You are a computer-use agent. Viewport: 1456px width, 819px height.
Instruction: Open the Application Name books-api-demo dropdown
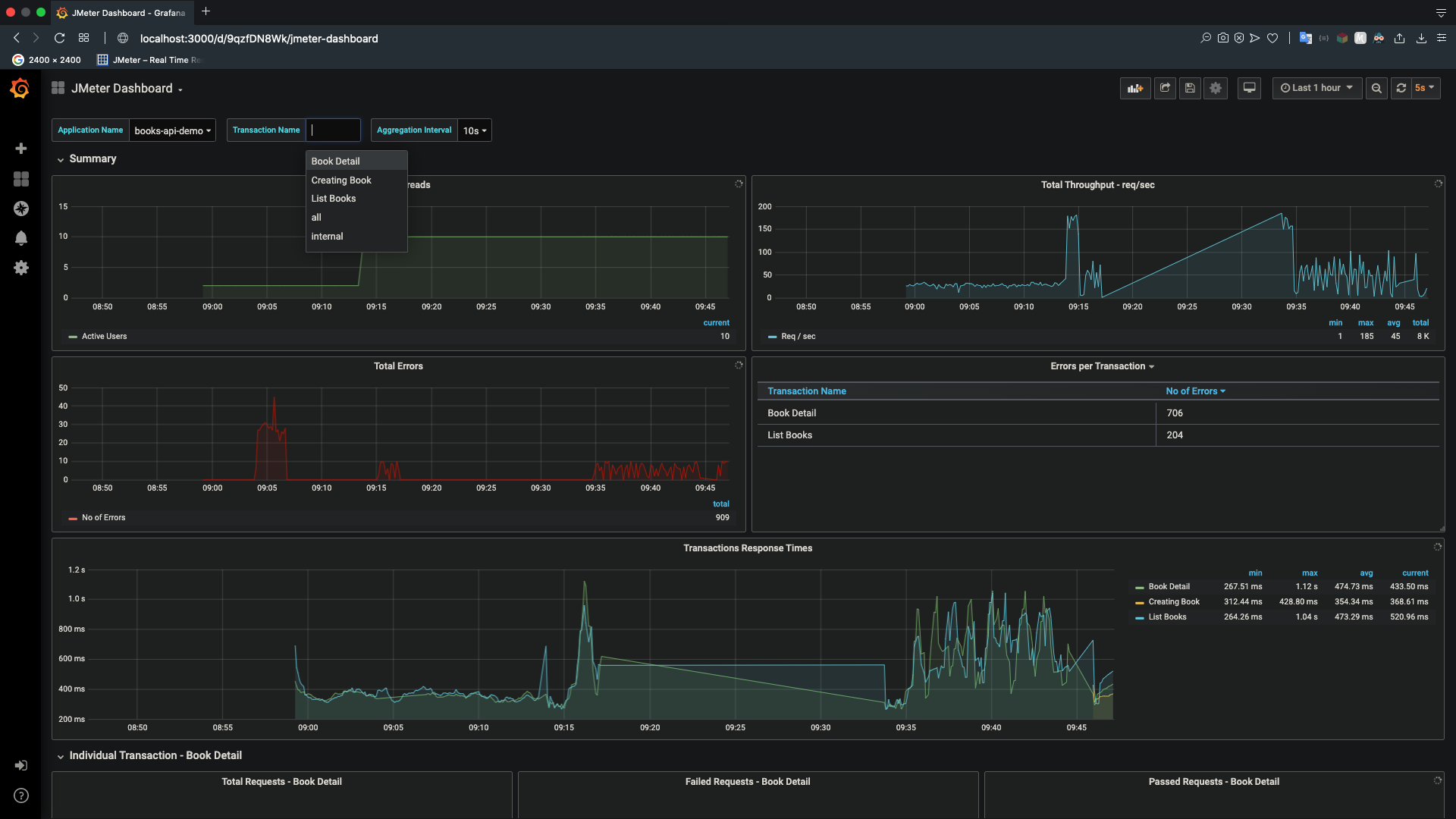coord(172,130)
